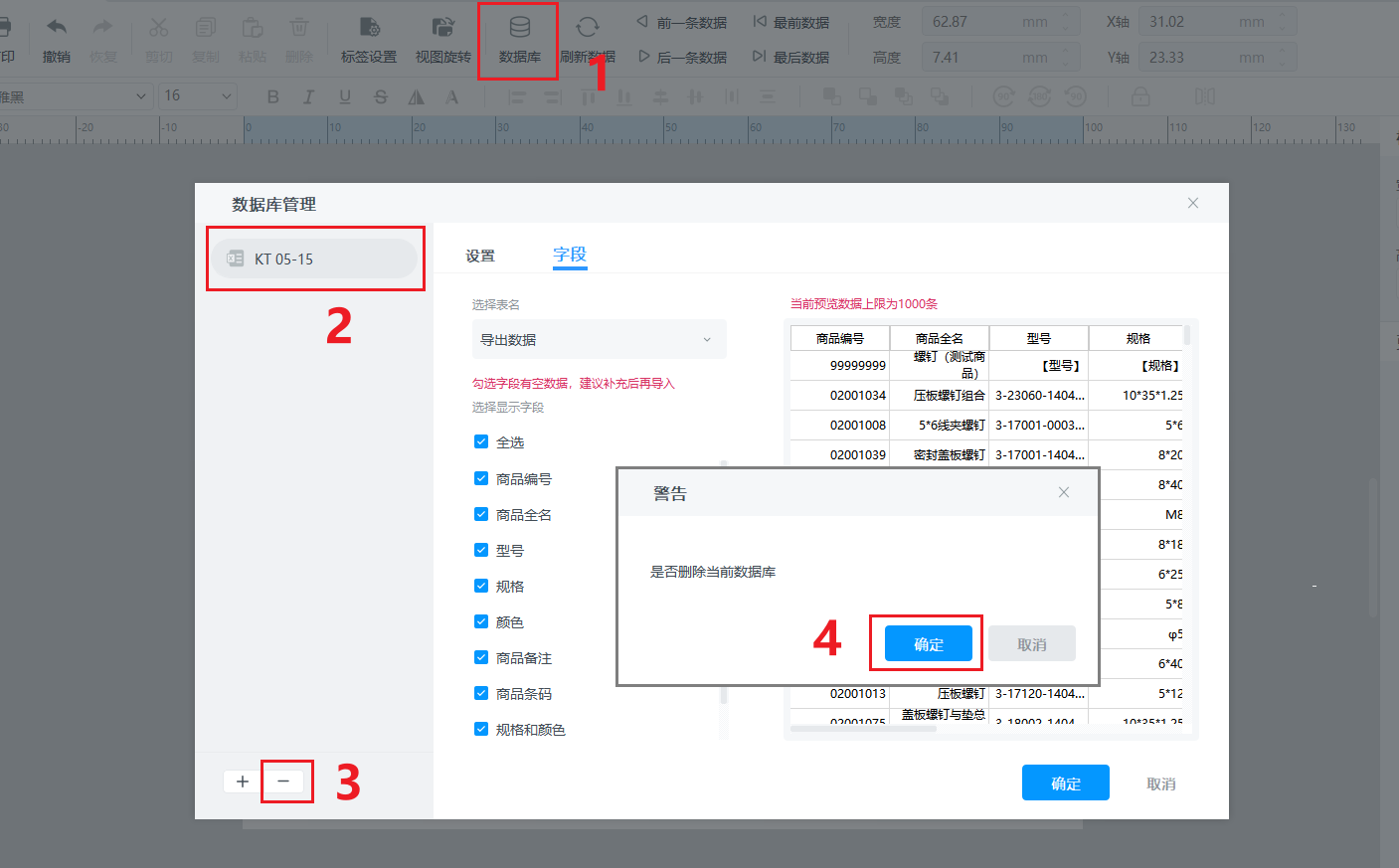Switch to the 设置 tab
The height and width of the screenshot is (868, 1399).
480,256
